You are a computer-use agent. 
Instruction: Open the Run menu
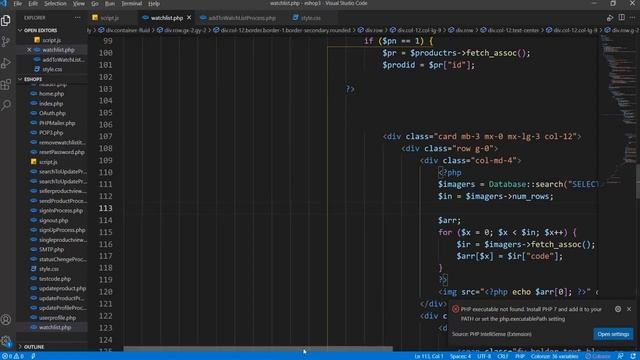[110, 4]
